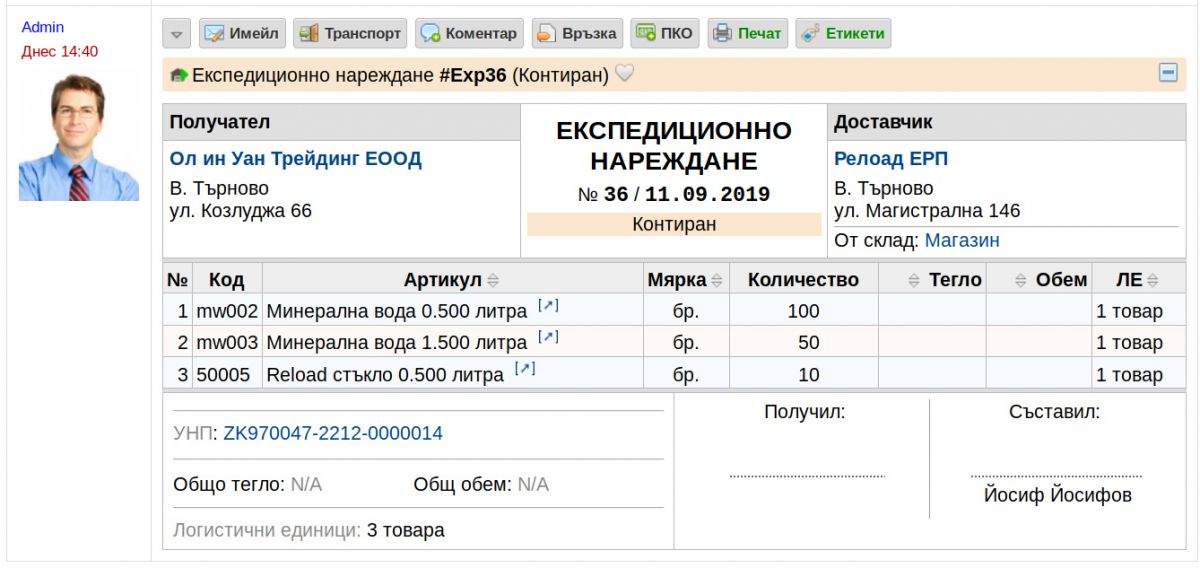Click the Имейл button
1200x568 pixels.
tap(242, 33)
